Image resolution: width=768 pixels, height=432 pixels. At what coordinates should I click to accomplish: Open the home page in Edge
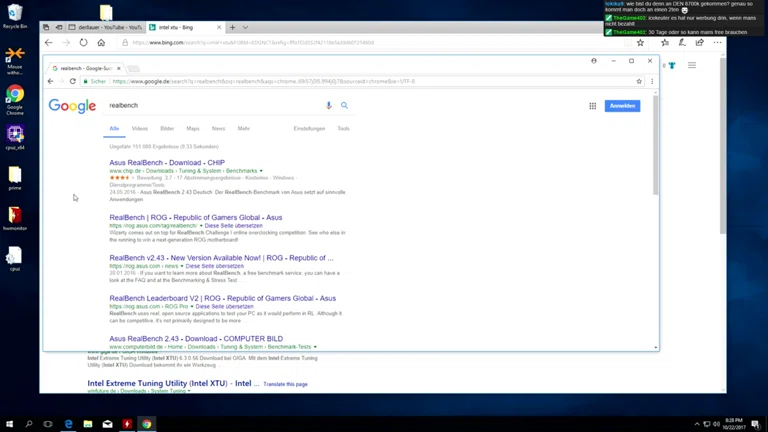pyautogui.click(x=101, y=43)
